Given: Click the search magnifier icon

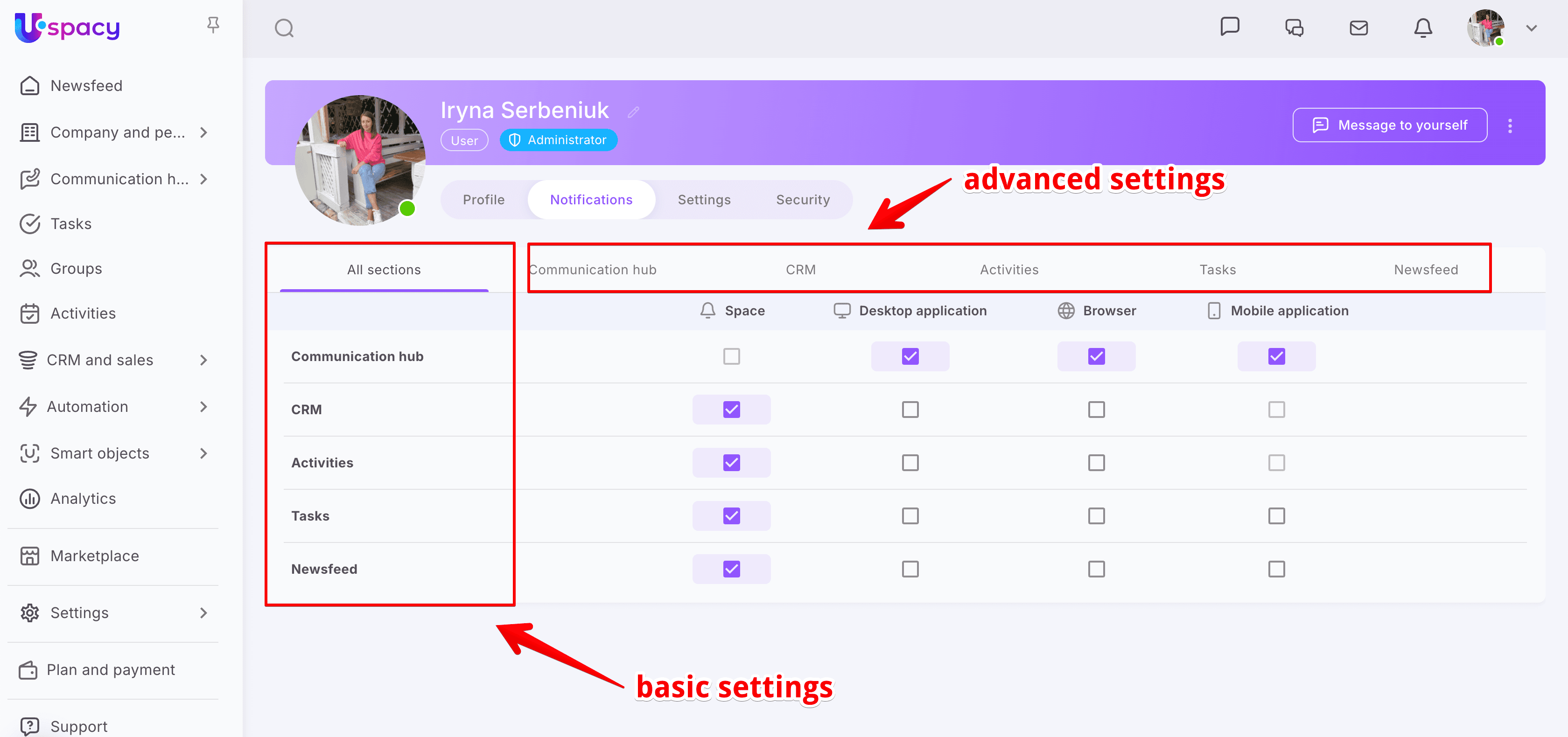Looking at the screenshot, I should coord(284,28).
